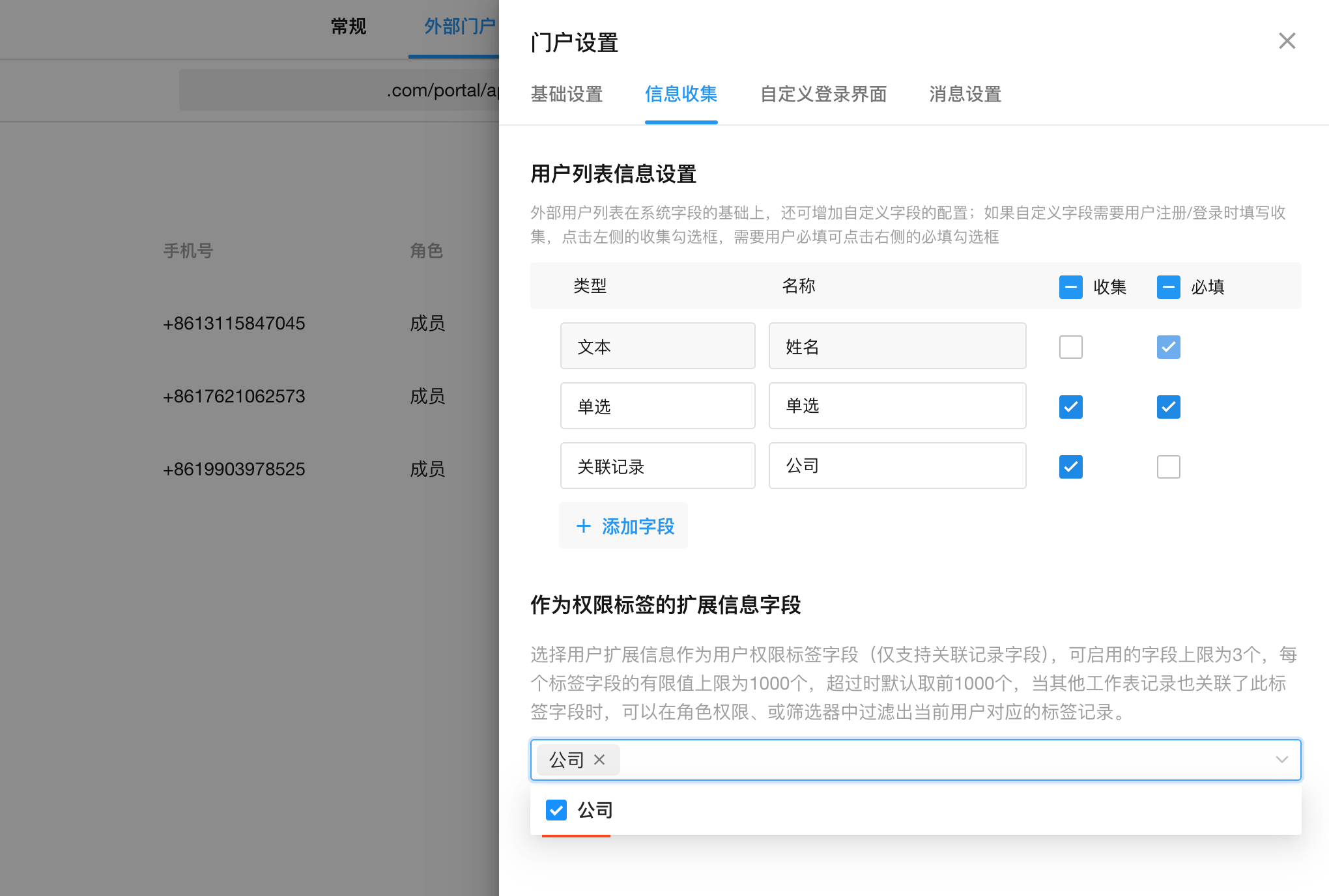Screen dimensions: 1329x896
Task: Uncheck 必填 for the 单选 field row
Action: point(1168,407)
